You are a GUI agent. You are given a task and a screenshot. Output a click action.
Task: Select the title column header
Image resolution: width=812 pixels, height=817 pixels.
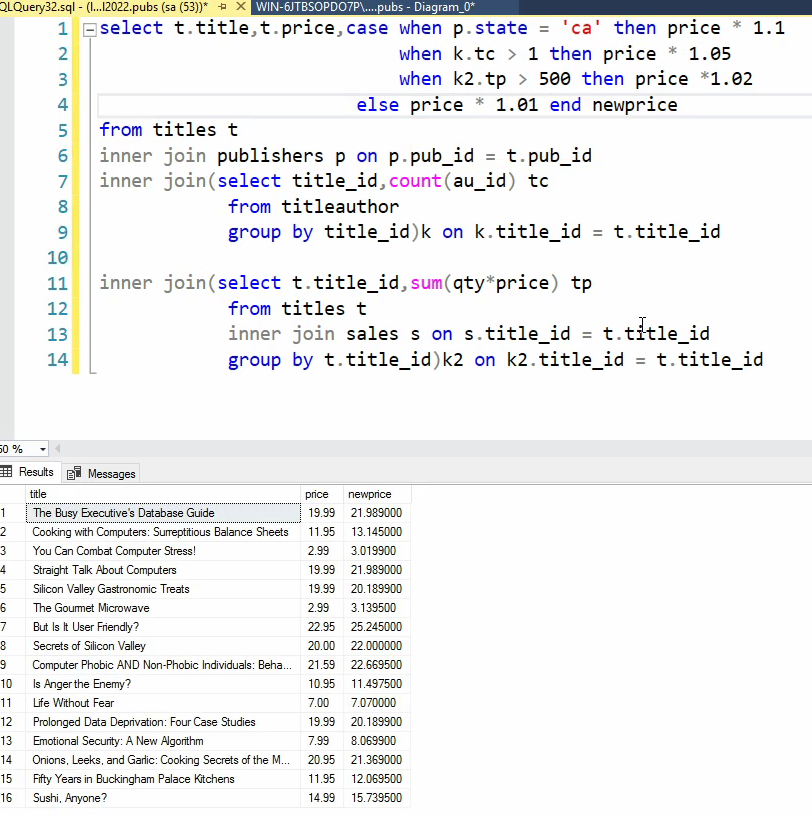[163, 494]
